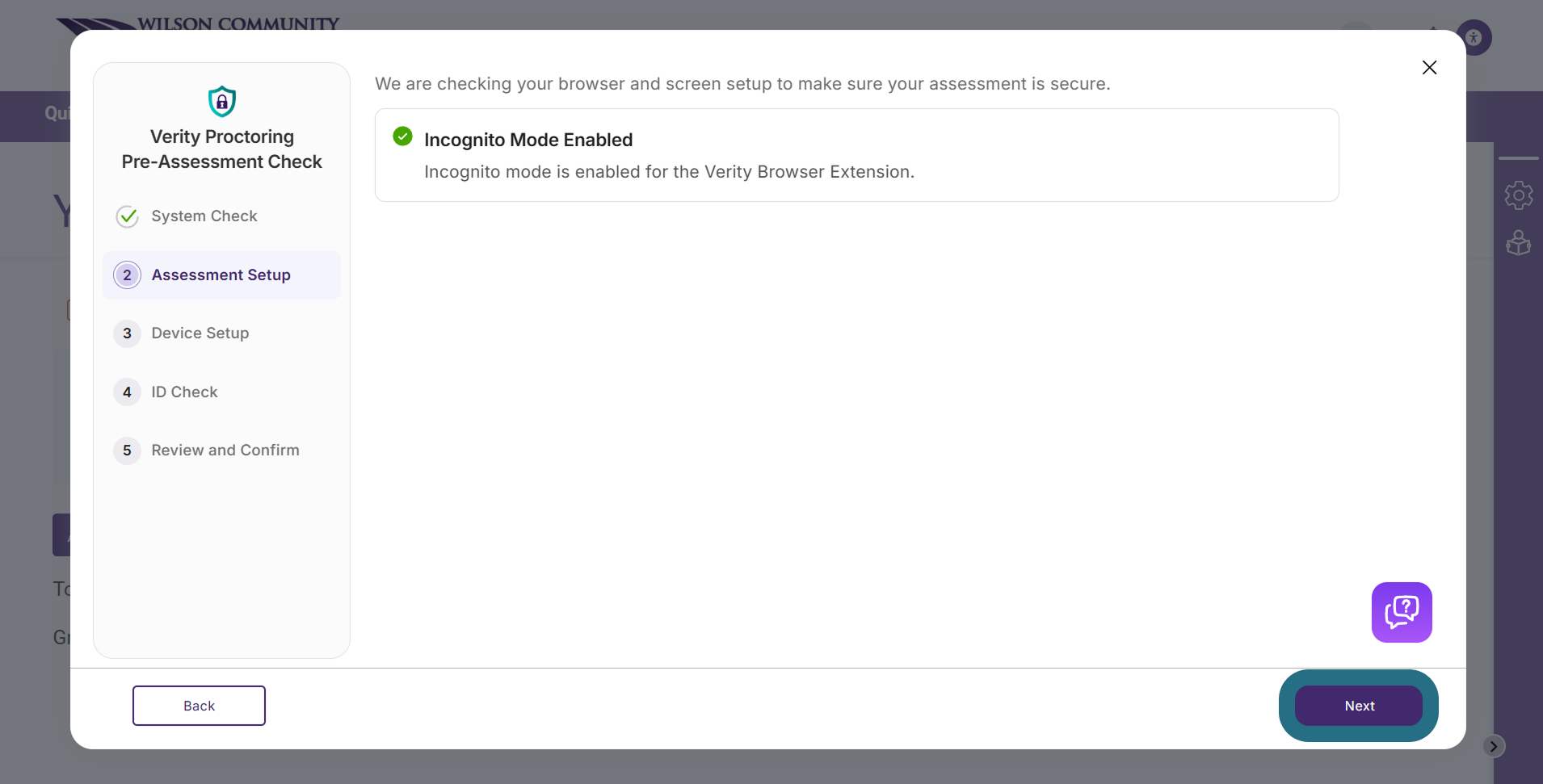1543x784 pixels.
Task: Expand the sidebar using the bottom-right chevron
Action: (1493, 746)
